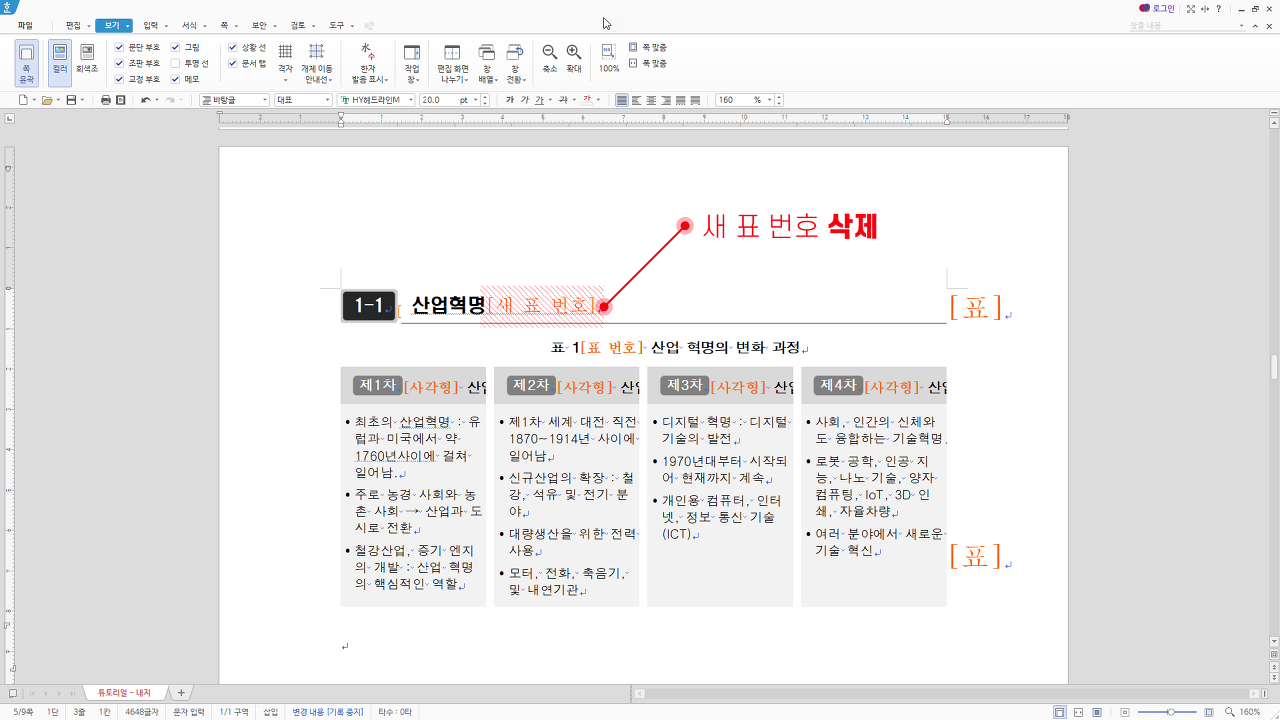Toggle the 문서 탭 checkbox
The height and width of the screenshot is (720, 1280).
pos(233,63)
